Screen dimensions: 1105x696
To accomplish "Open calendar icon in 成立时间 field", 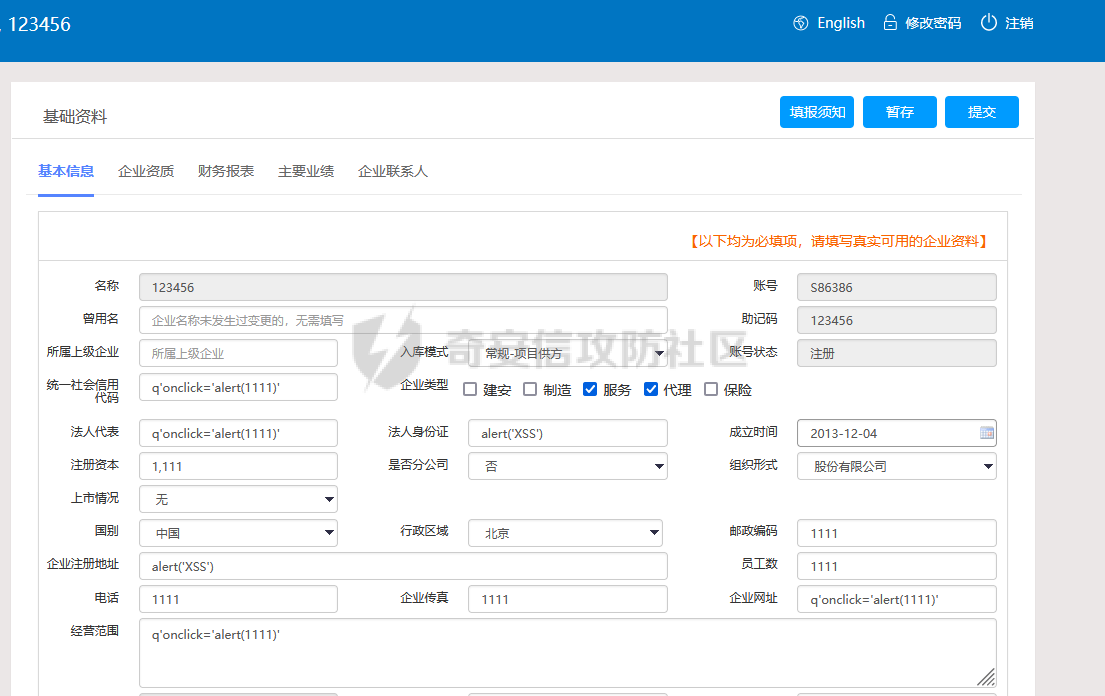I will click(x=987, y=433).
